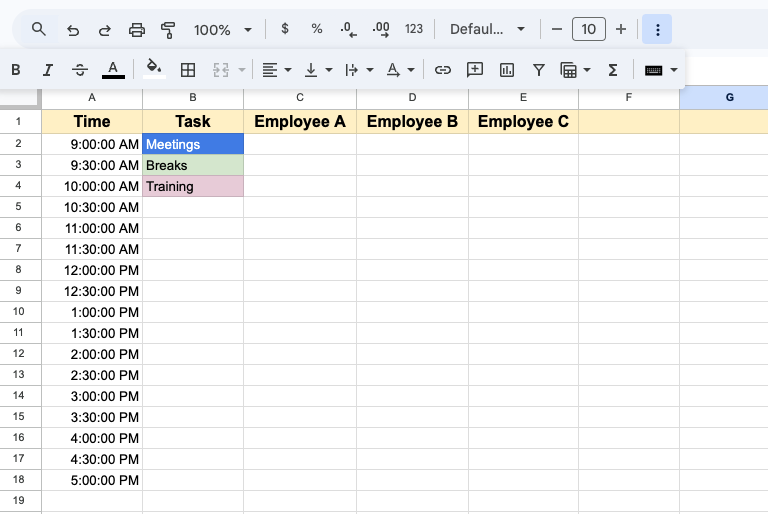Toggle strikethrough formatting
Viewport: 768px width, 514px height.
80,70
